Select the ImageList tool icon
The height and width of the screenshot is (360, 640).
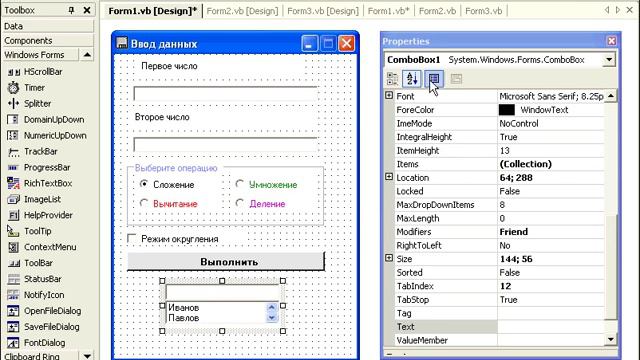13,199
